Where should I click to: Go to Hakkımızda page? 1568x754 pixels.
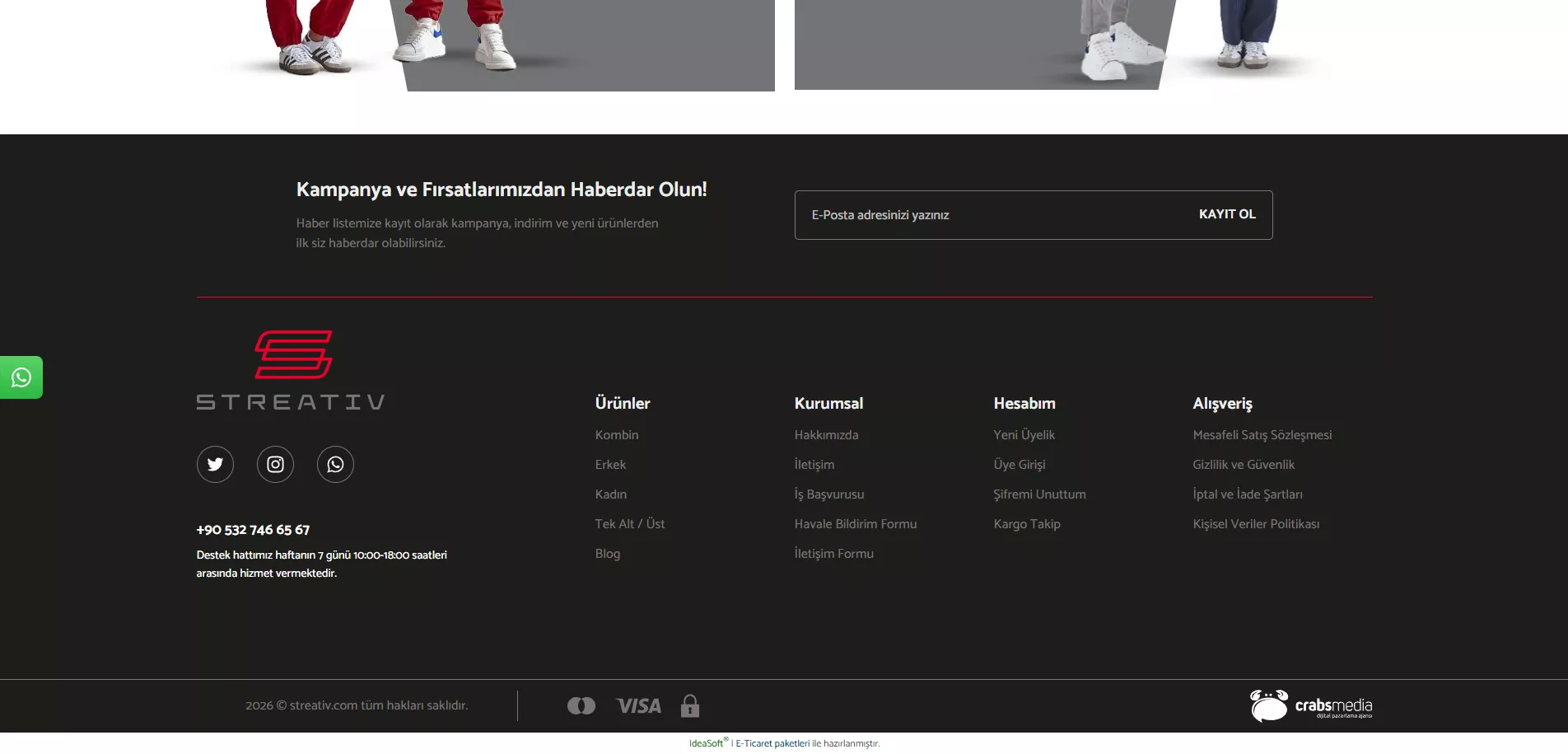click(826, 435)
